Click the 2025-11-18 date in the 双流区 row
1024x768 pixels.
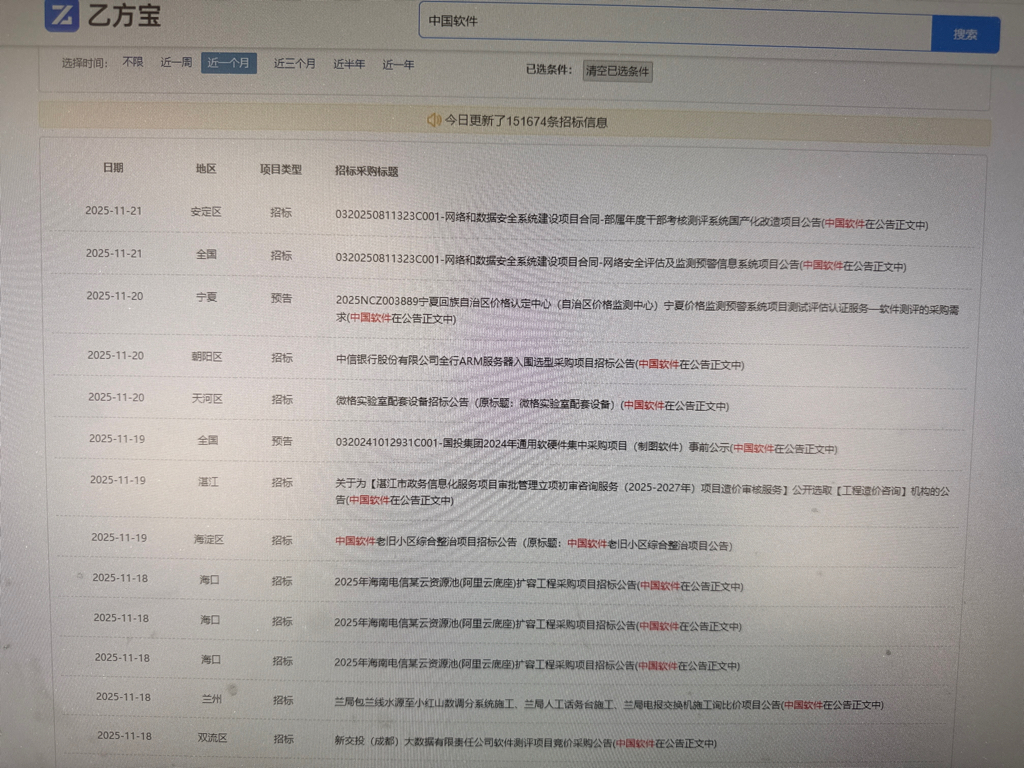[125, 736]
